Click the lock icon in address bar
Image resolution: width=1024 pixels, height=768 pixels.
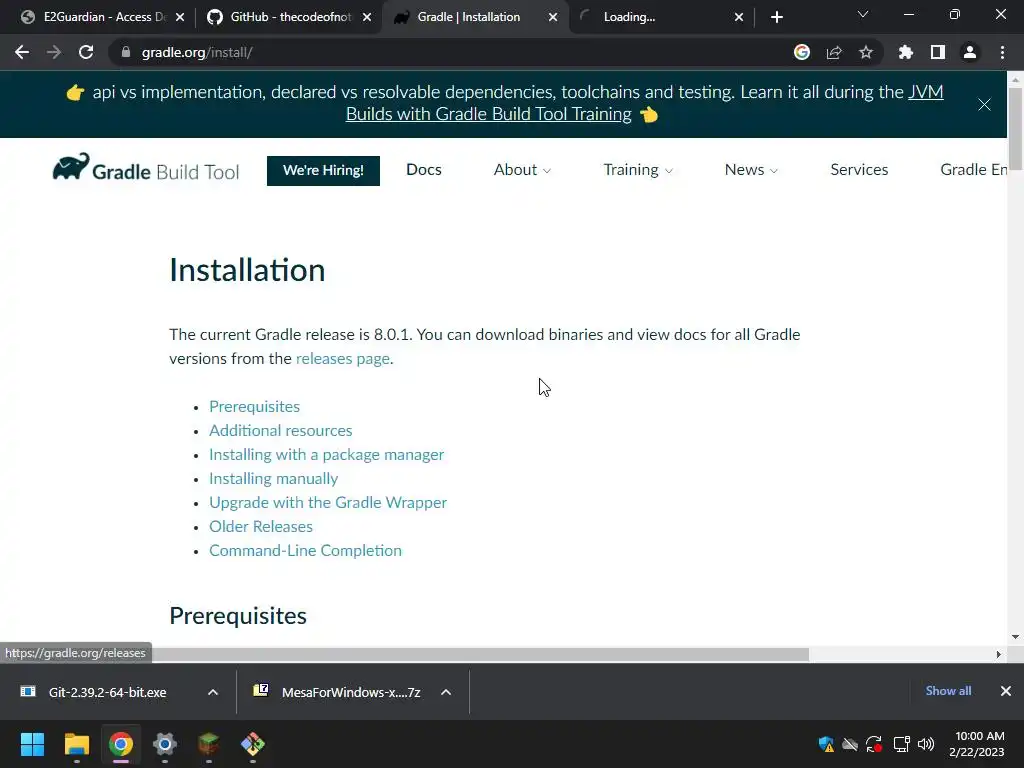click(125, 52)
